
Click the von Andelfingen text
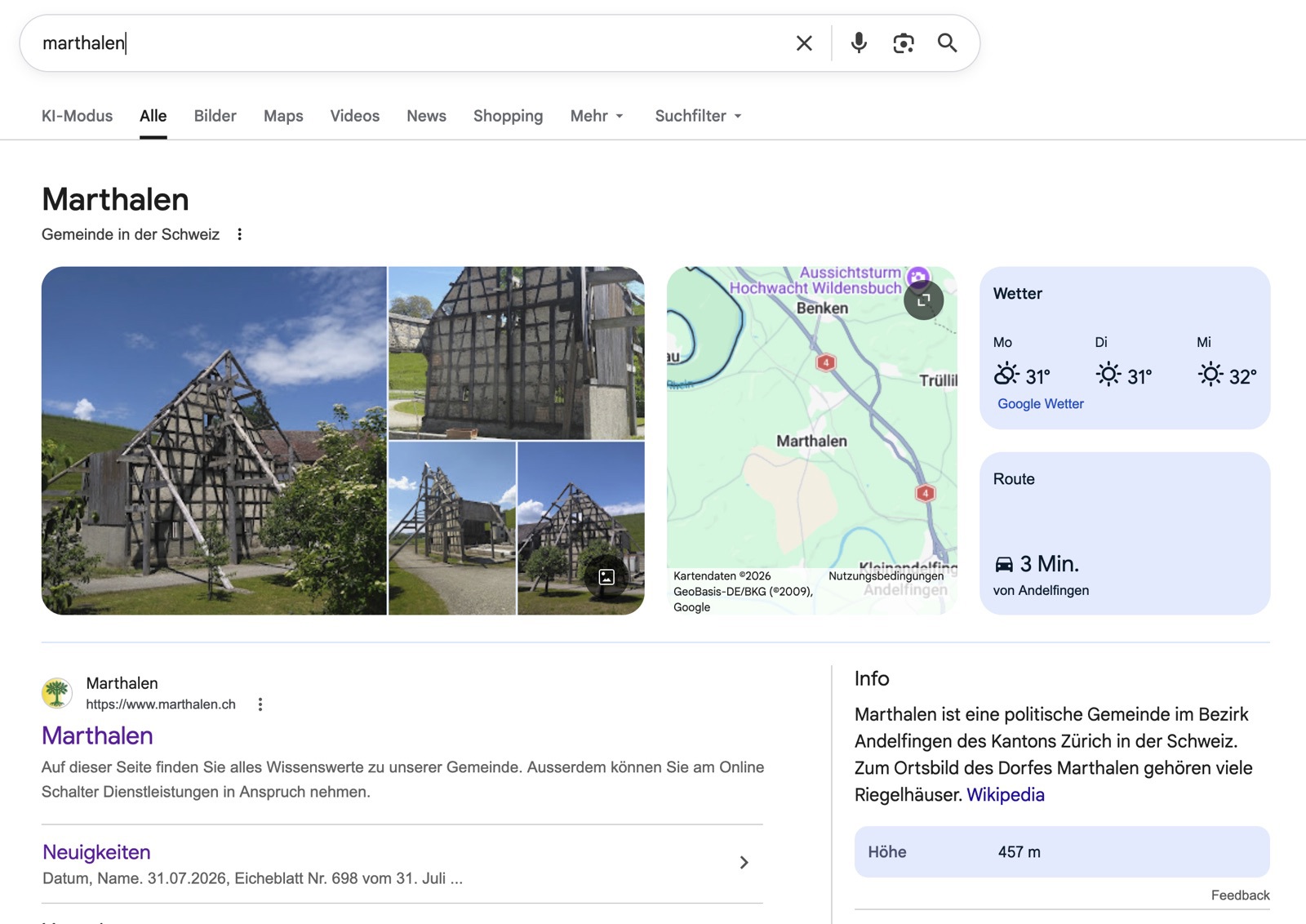[1041, 590]
